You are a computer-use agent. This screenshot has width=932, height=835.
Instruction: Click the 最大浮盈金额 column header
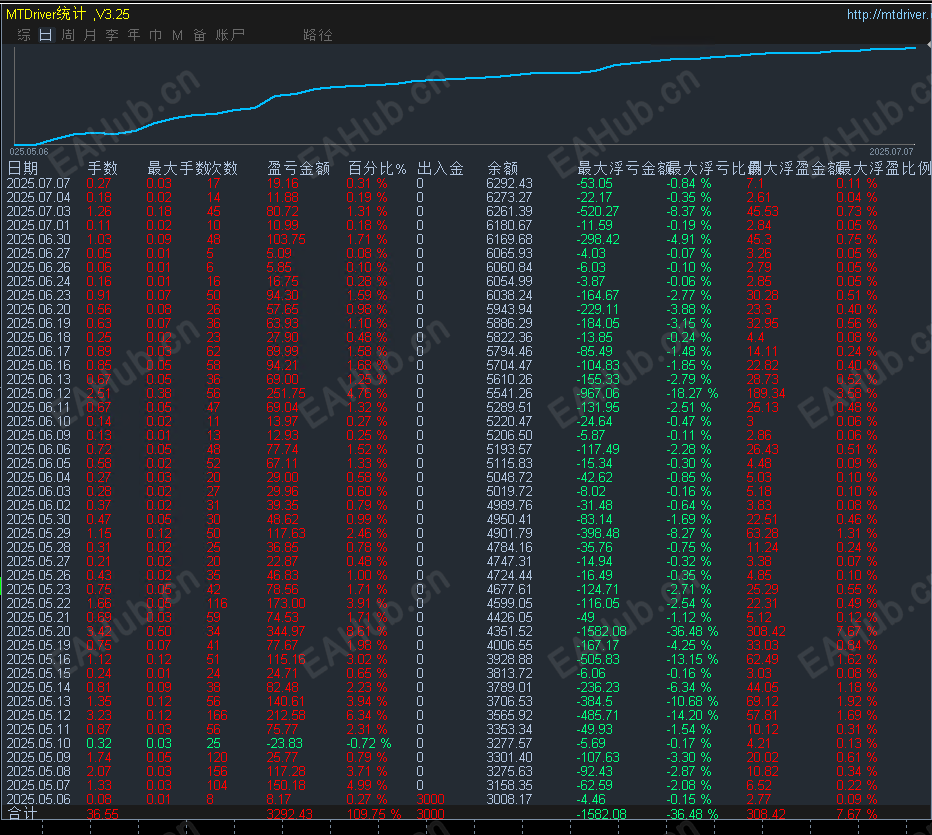click(794, 168)
